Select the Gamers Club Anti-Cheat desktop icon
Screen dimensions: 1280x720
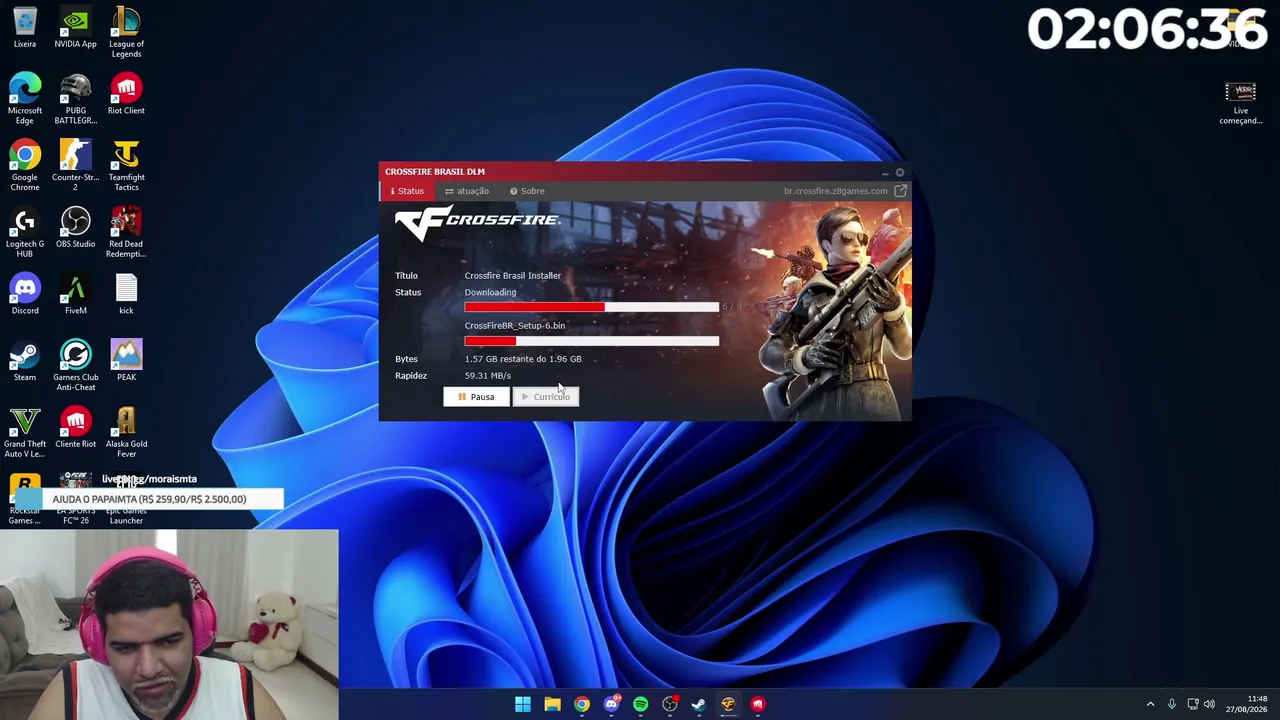(x=75, y=366)
